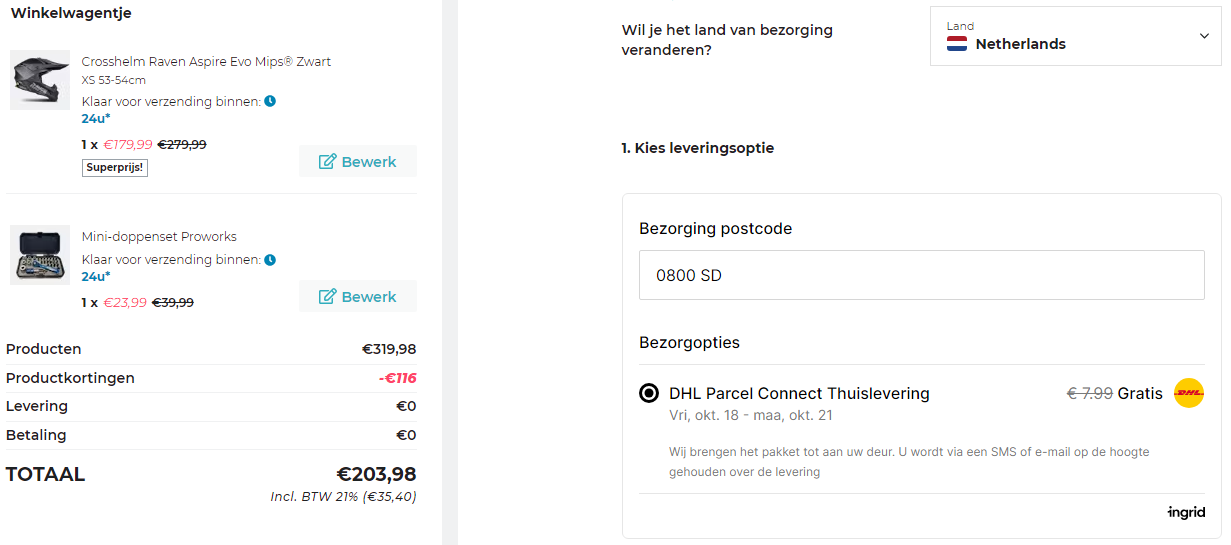Click the ingrid logo
Image resolution: width=1231 pixels, height=545 pixels.
(x=1186, y=513)
